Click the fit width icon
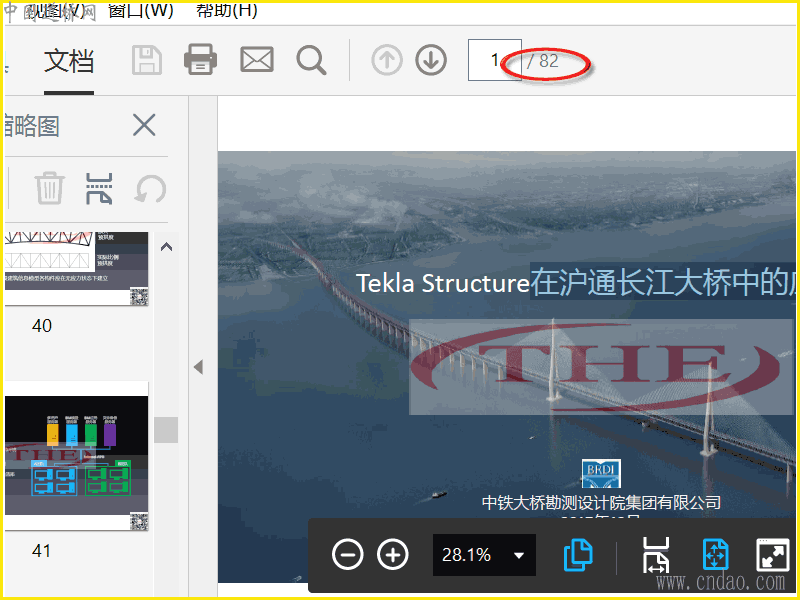 tap(656, 555)
